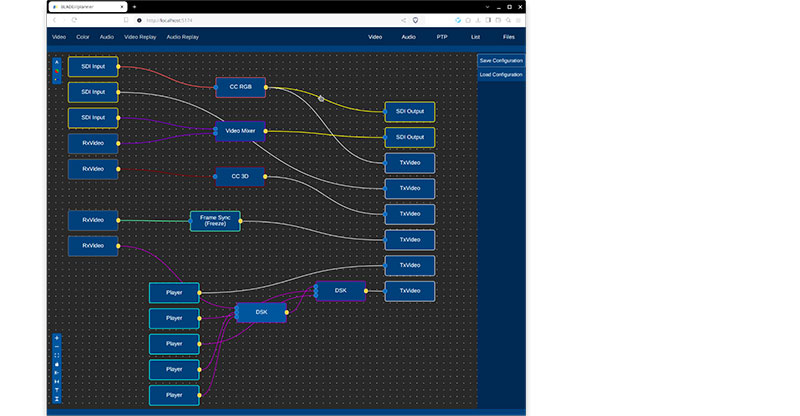Open the Video Replay menu
Image resolution: width=800 pixels, height=416 pixels.
pos(140,37)
